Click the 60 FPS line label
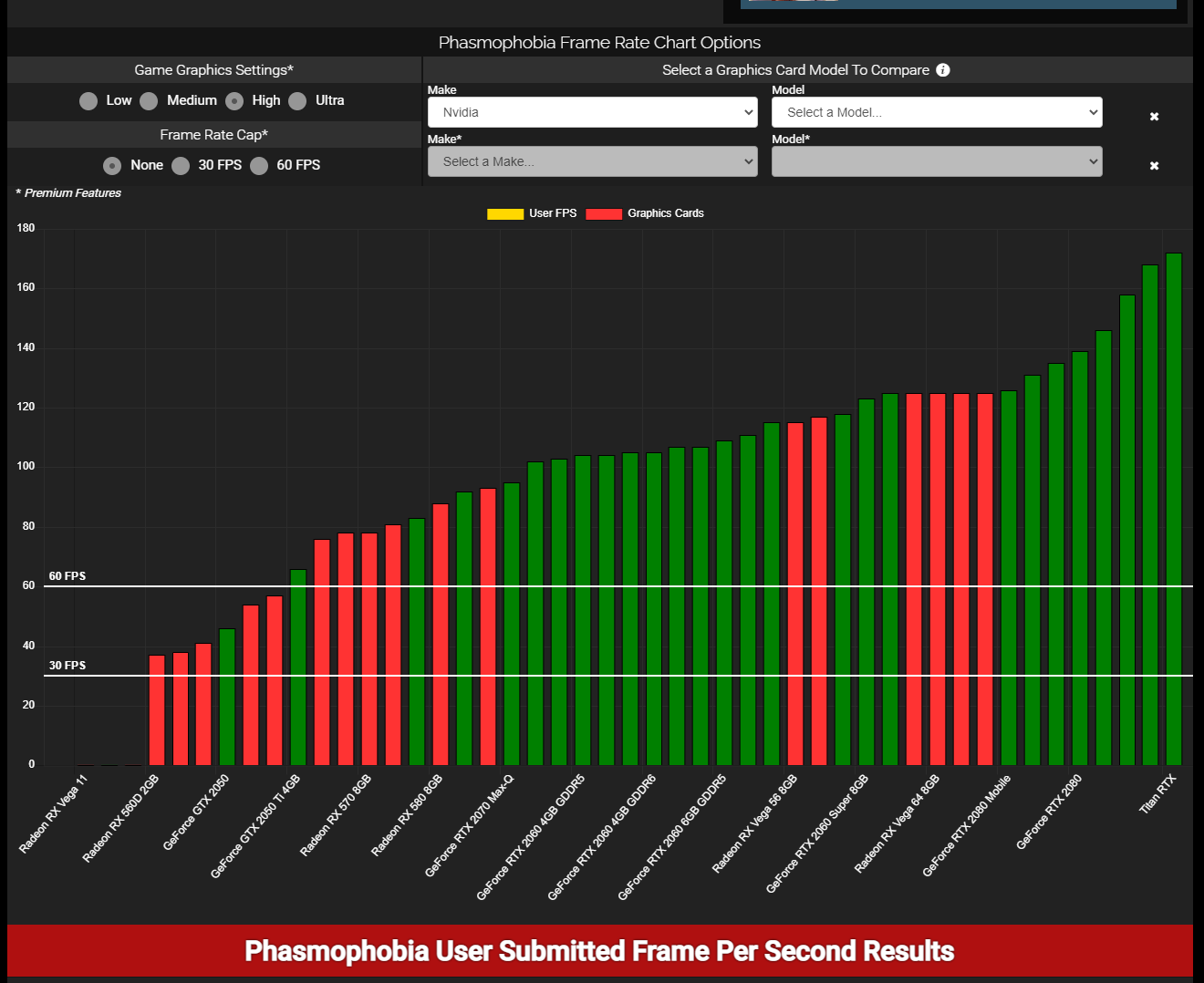 (67, 576)
